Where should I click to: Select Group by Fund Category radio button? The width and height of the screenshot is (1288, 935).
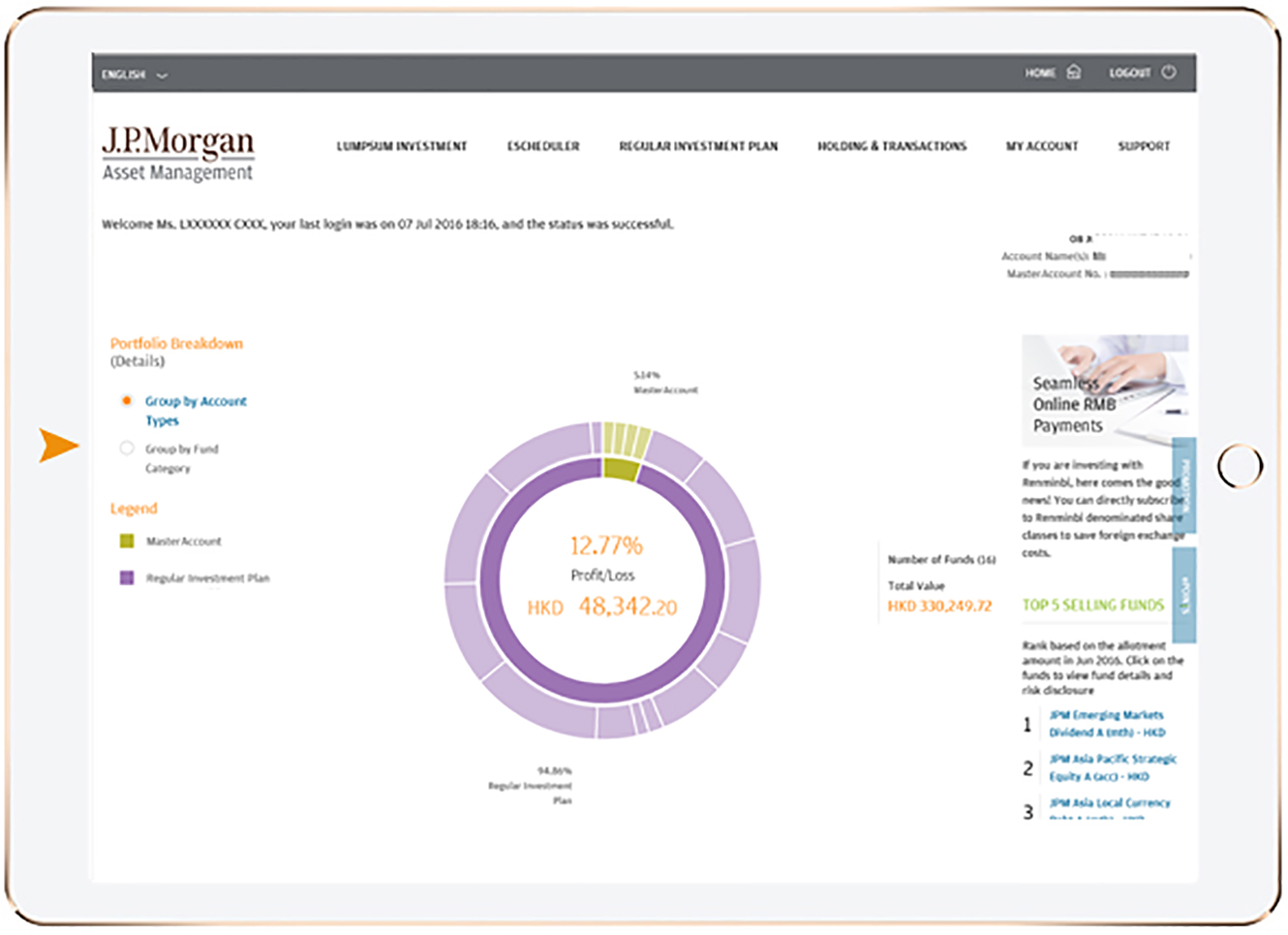pos(127,449)
